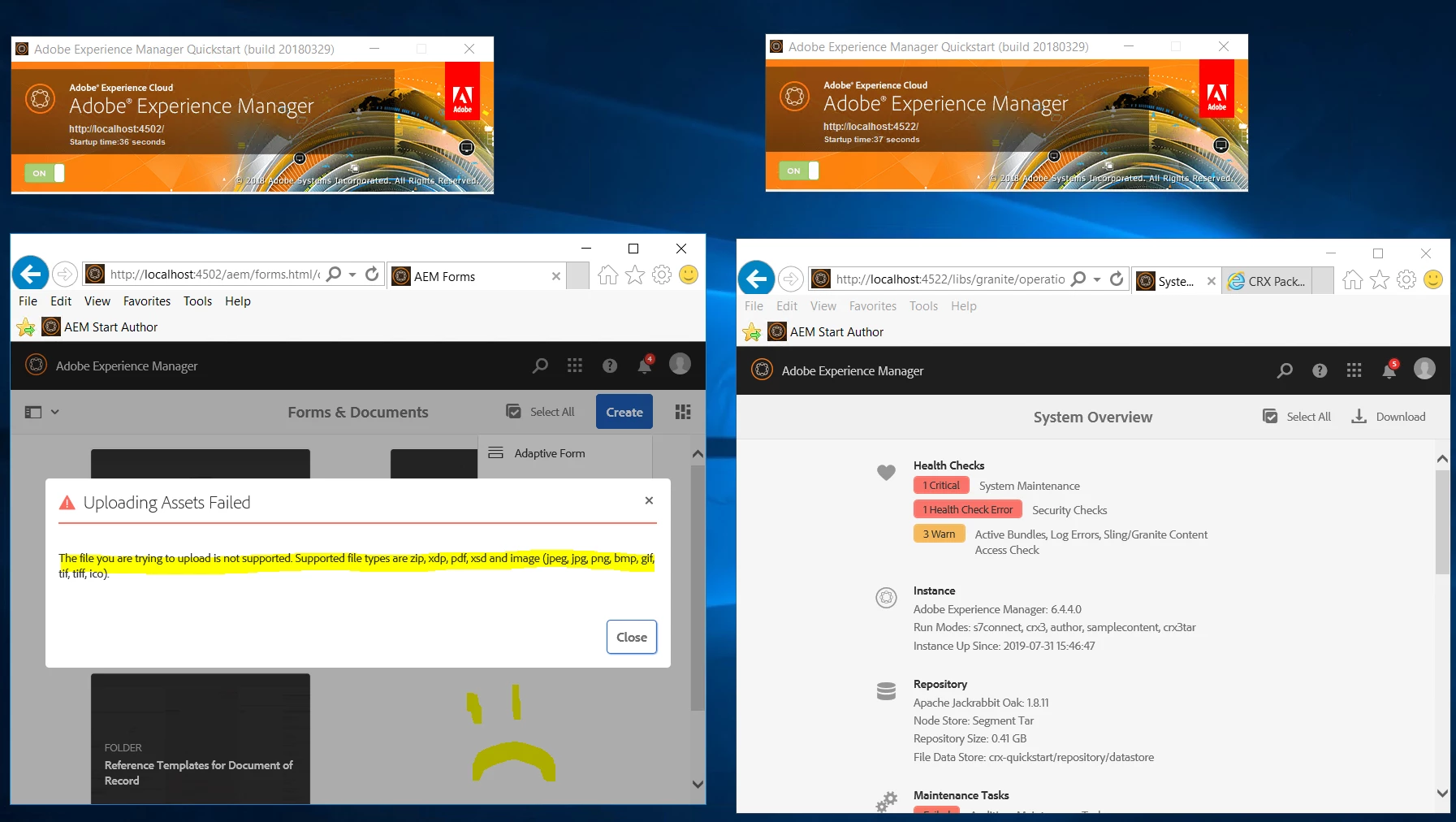Go back in the System Overview browser window

(757, 279)
